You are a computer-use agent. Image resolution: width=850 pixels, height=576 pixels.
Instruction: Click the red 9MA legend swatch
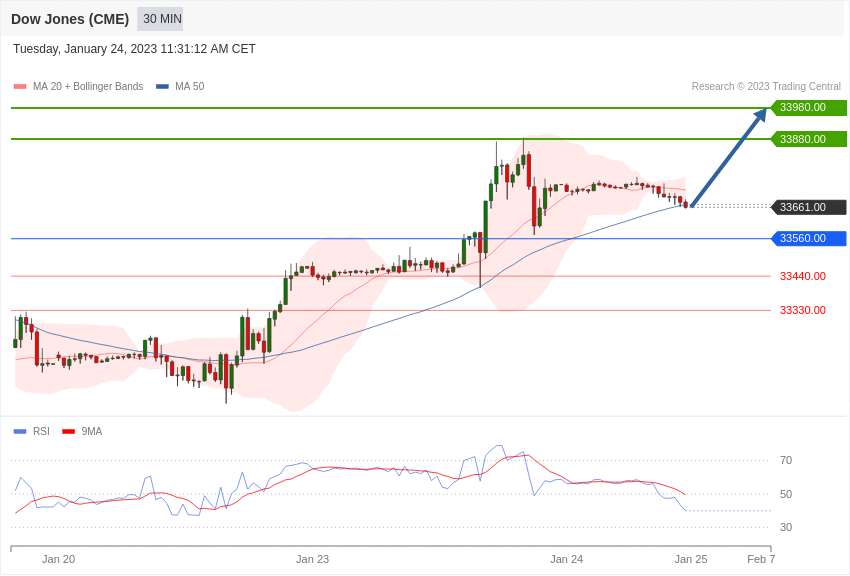tap(68, 431)
